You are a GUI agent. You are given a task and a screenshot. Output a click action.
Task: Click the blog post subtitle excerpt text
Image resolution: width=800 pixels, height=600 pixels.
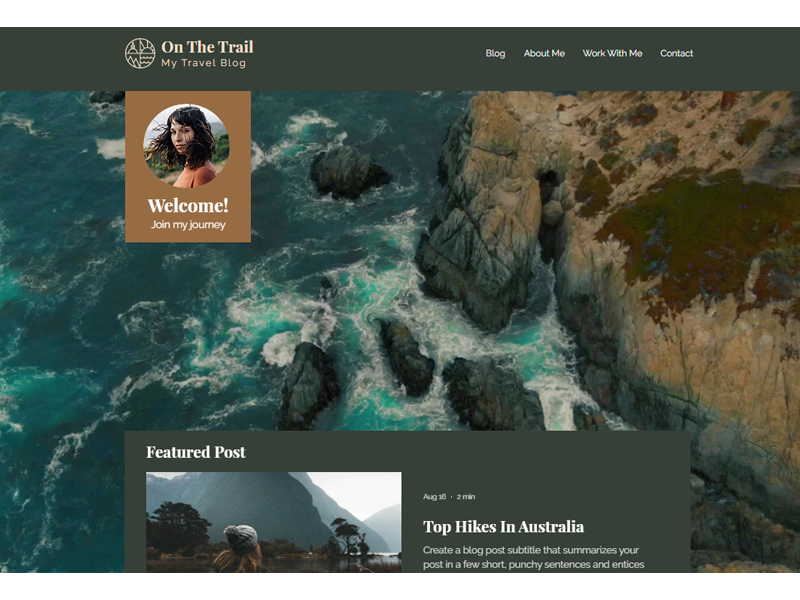click(534, 557)
